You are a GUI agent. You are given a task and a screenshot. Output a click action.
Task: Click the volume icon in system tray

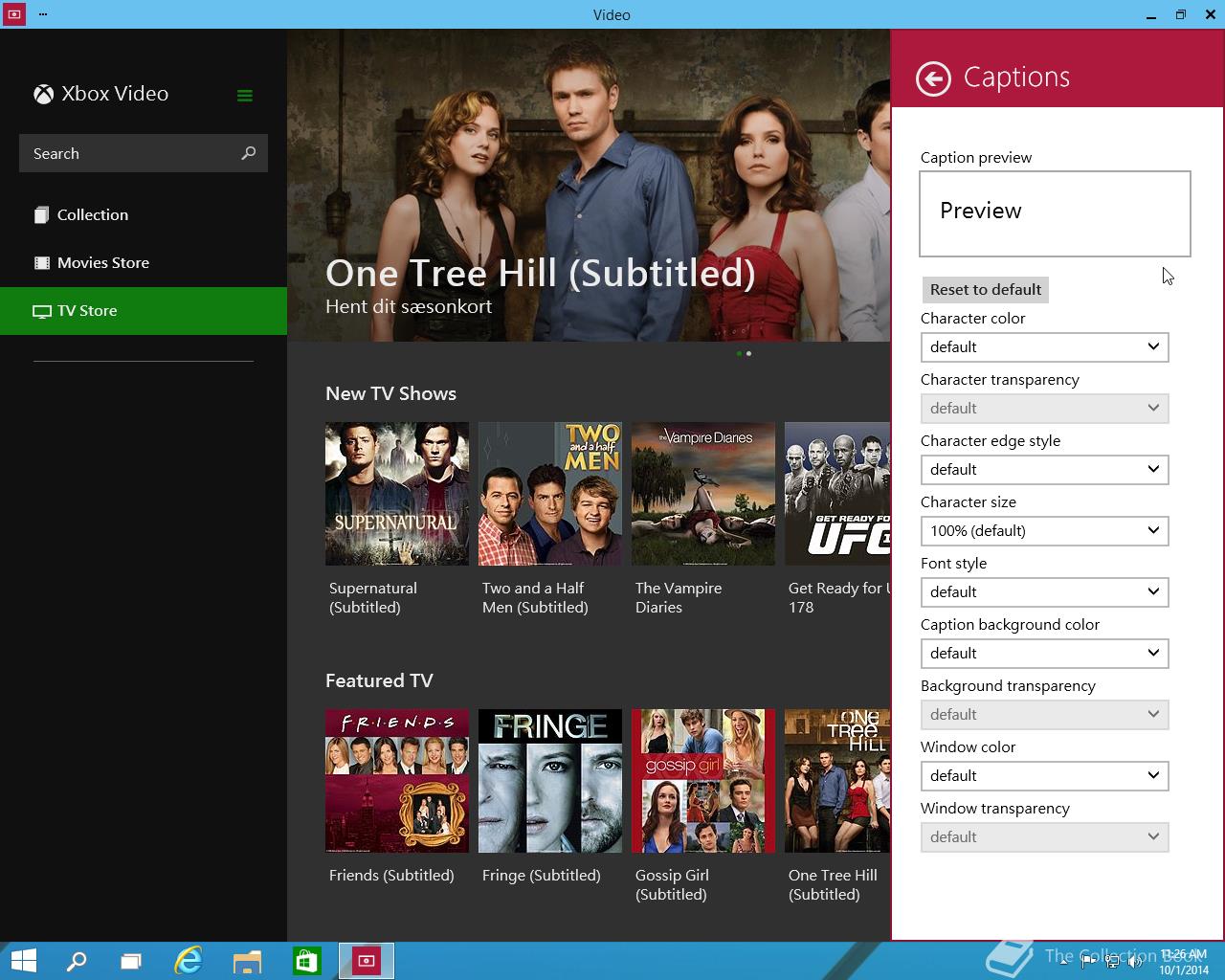pyautogui.click(x=1136, y=962)
